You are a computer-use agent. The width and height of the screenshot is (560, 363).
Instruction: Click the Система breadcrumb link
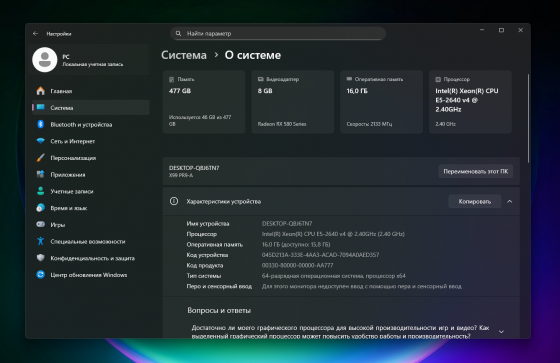(184, 55)
